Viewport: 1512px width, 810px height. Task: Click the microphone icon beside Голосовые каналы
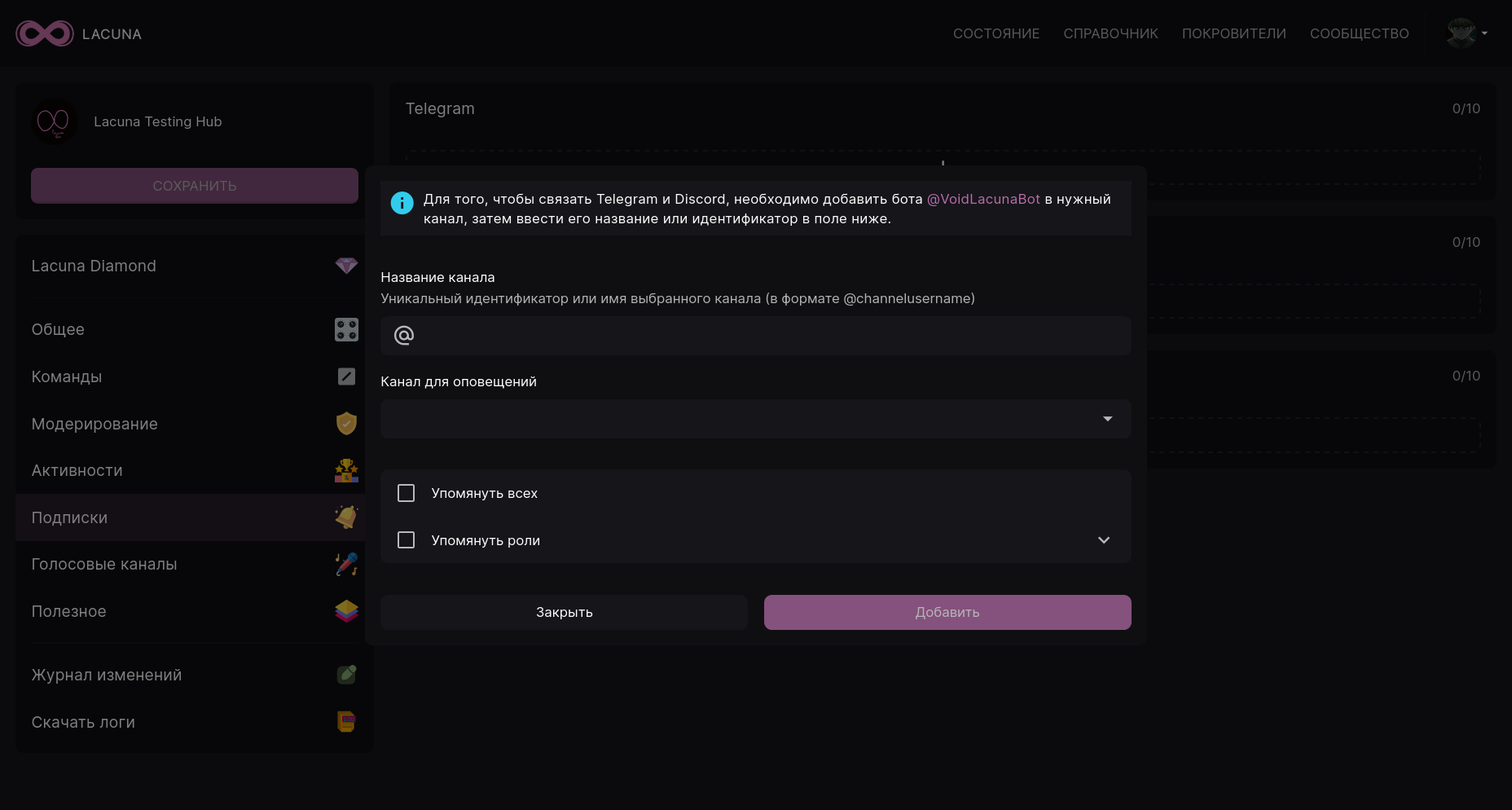346,564
